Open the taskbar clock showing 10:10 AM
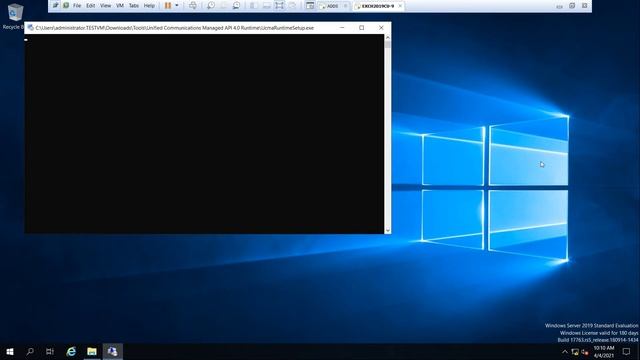640x360 pixels. click(604, 352)
